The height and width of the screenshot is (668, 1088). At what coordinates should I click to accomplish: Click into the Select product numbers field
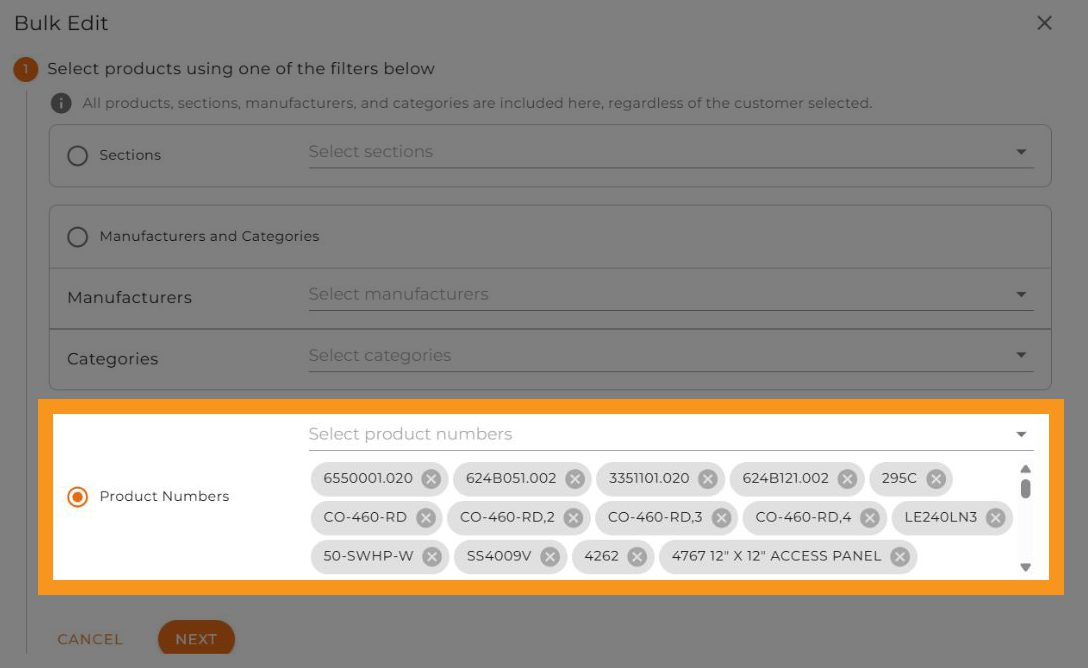tap(650, 434)
